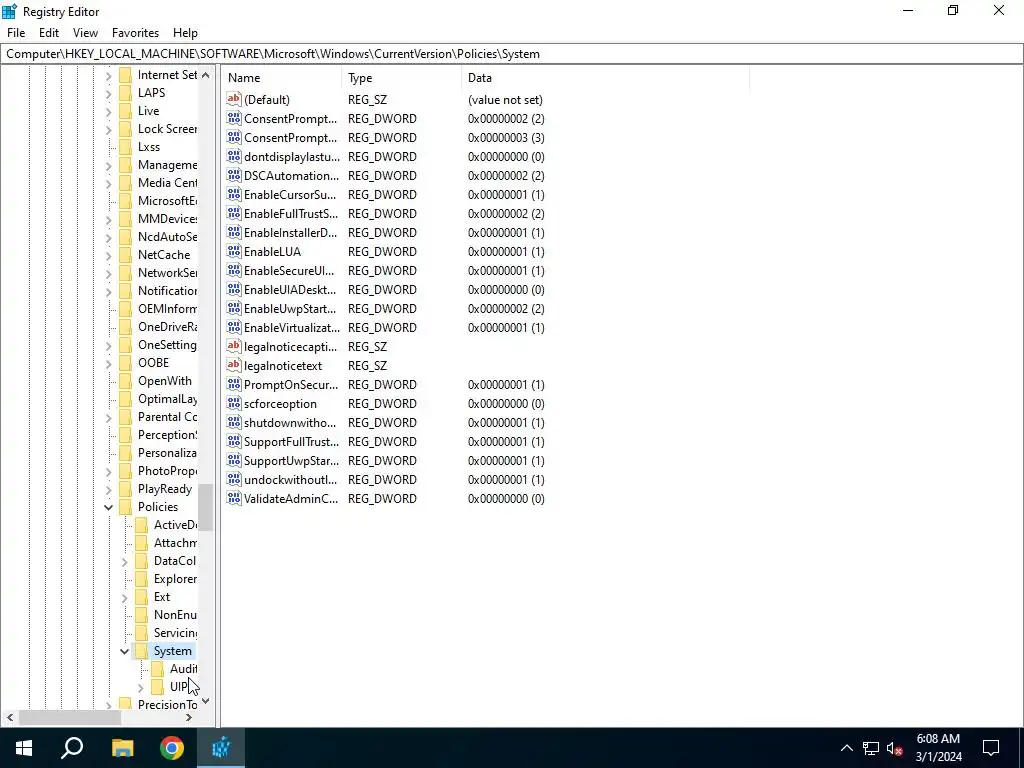The height and width of the screenshot is (768, 1024).
Task: Open the notification center icon
Action: pyautogui.click(x=991, y=748)
